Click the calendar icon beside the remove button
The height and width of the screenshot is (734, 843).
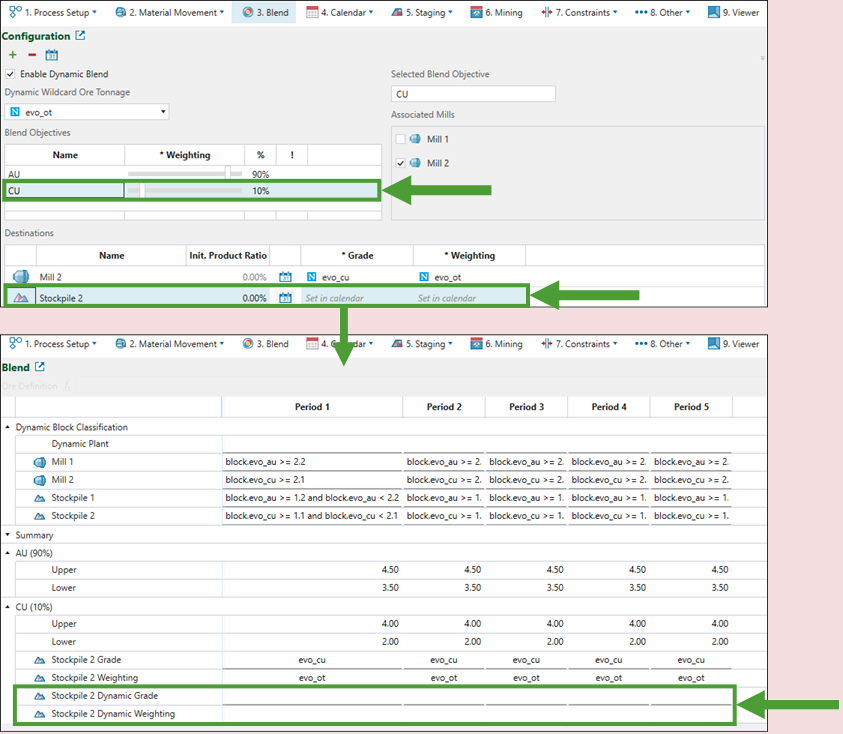pos(52,55)
